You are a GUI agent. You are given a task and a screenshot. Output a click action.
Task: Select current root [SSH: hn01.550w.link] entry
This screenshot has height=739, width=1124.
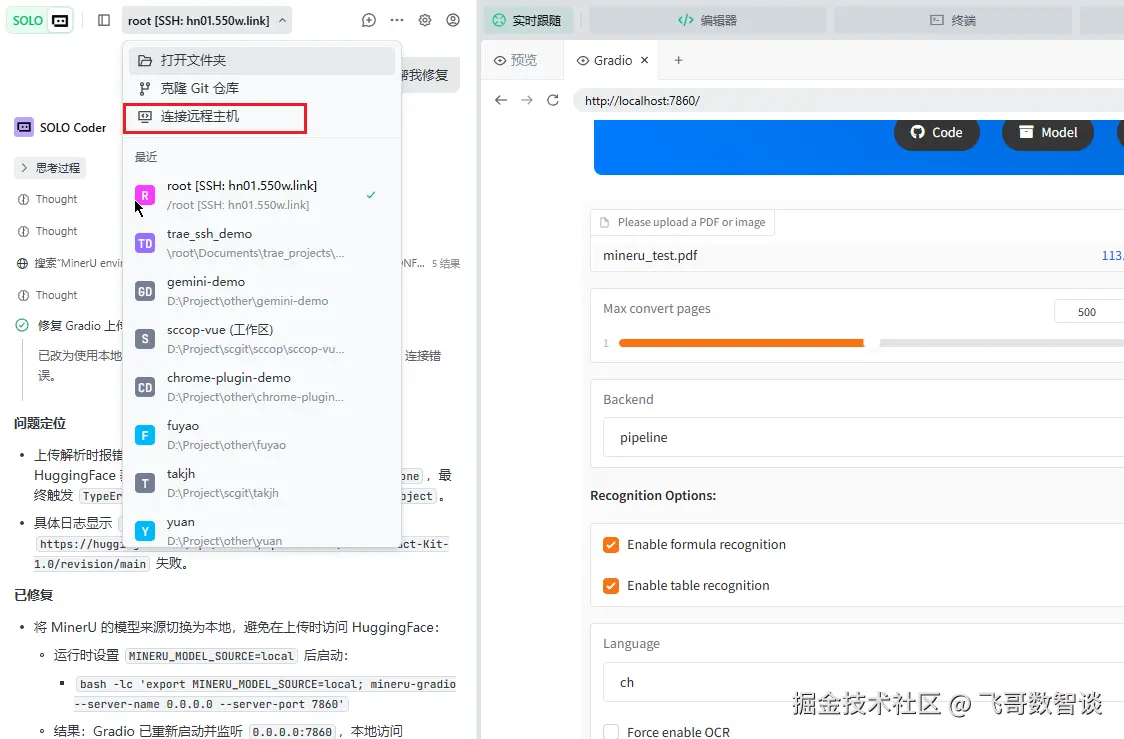pos(262,195)
